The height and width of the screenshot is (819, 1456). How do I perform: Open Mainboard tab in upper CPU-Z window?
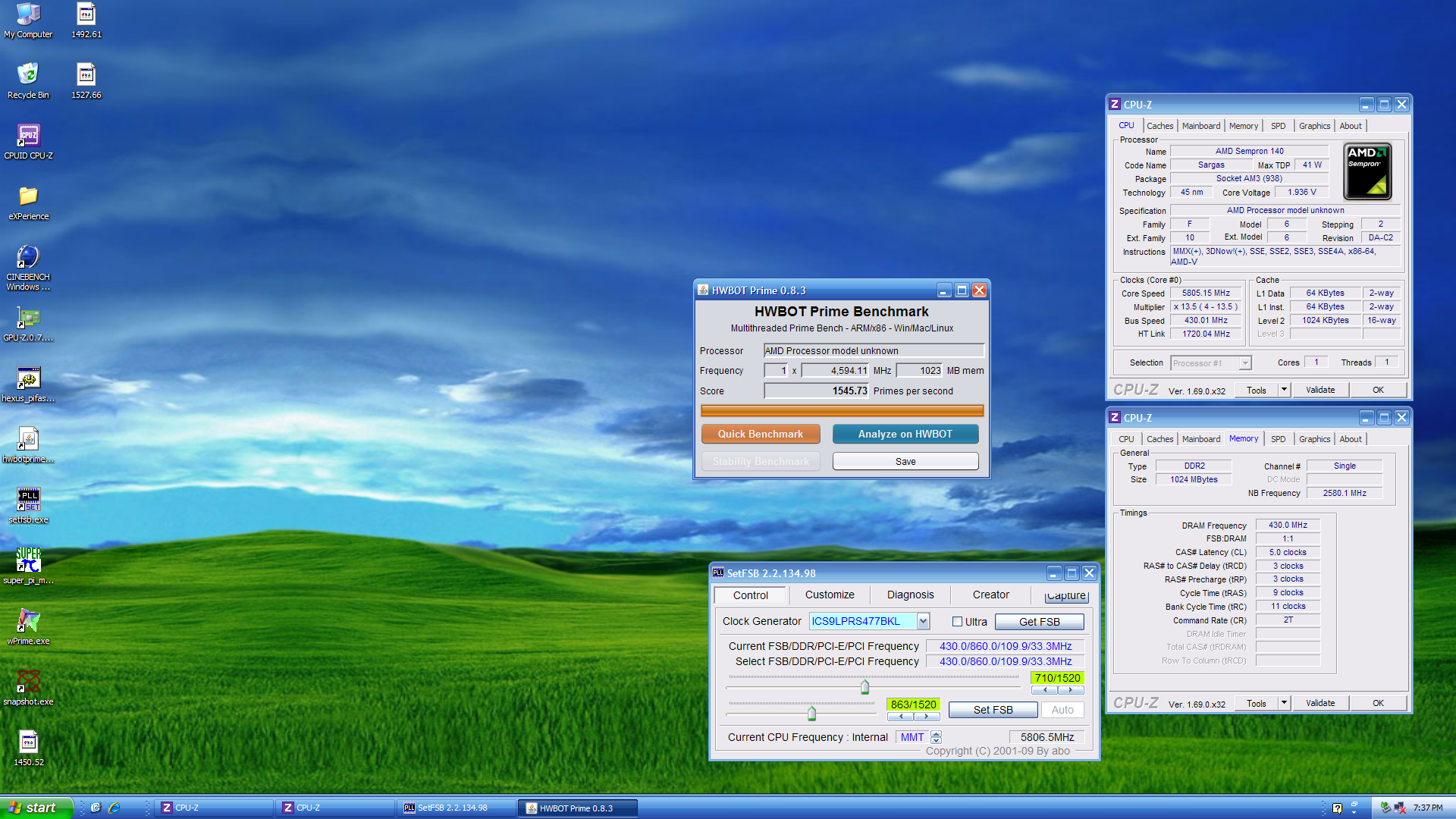[1201, 126]
